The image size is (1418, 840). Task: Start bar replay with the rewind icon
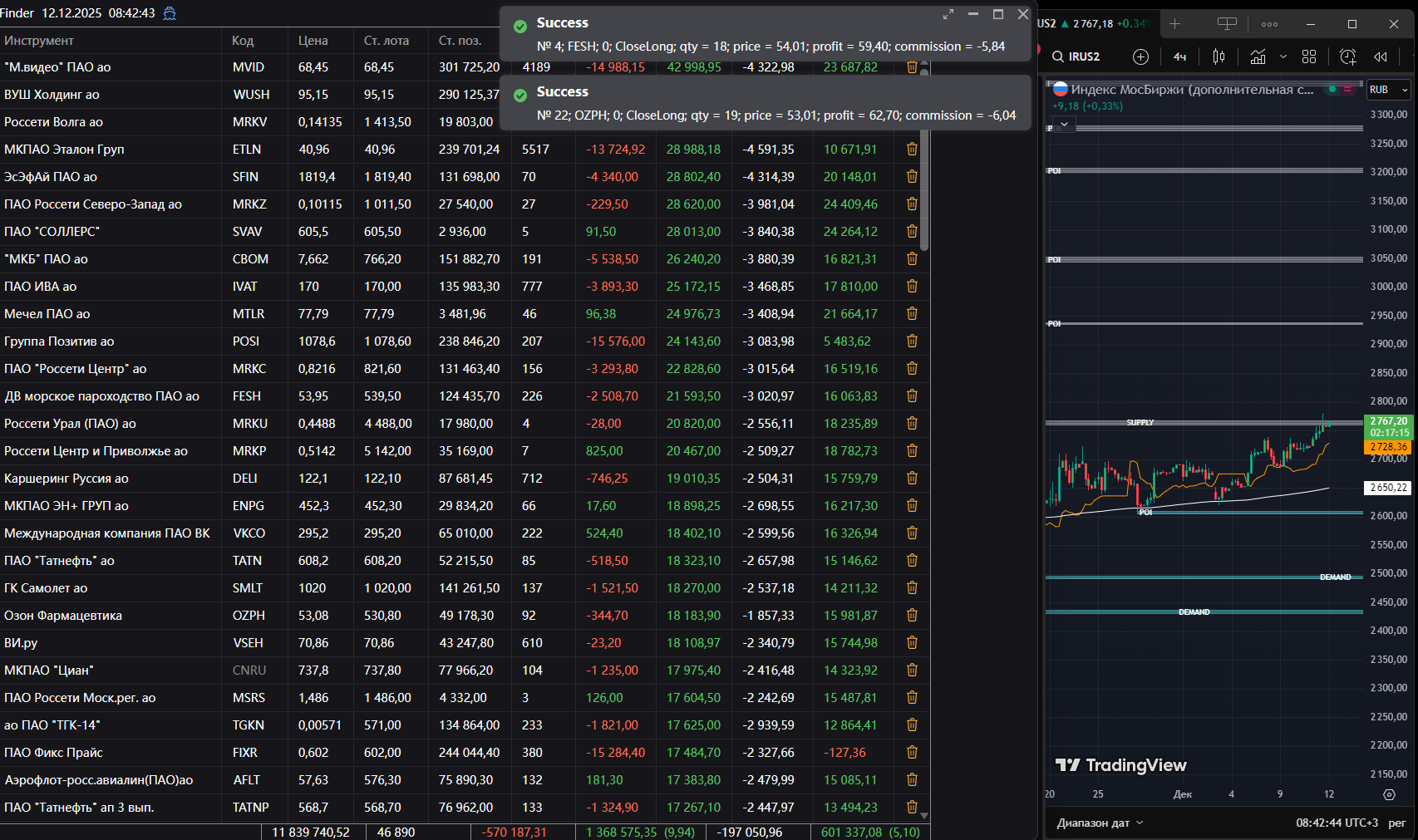coord(1381,56)
